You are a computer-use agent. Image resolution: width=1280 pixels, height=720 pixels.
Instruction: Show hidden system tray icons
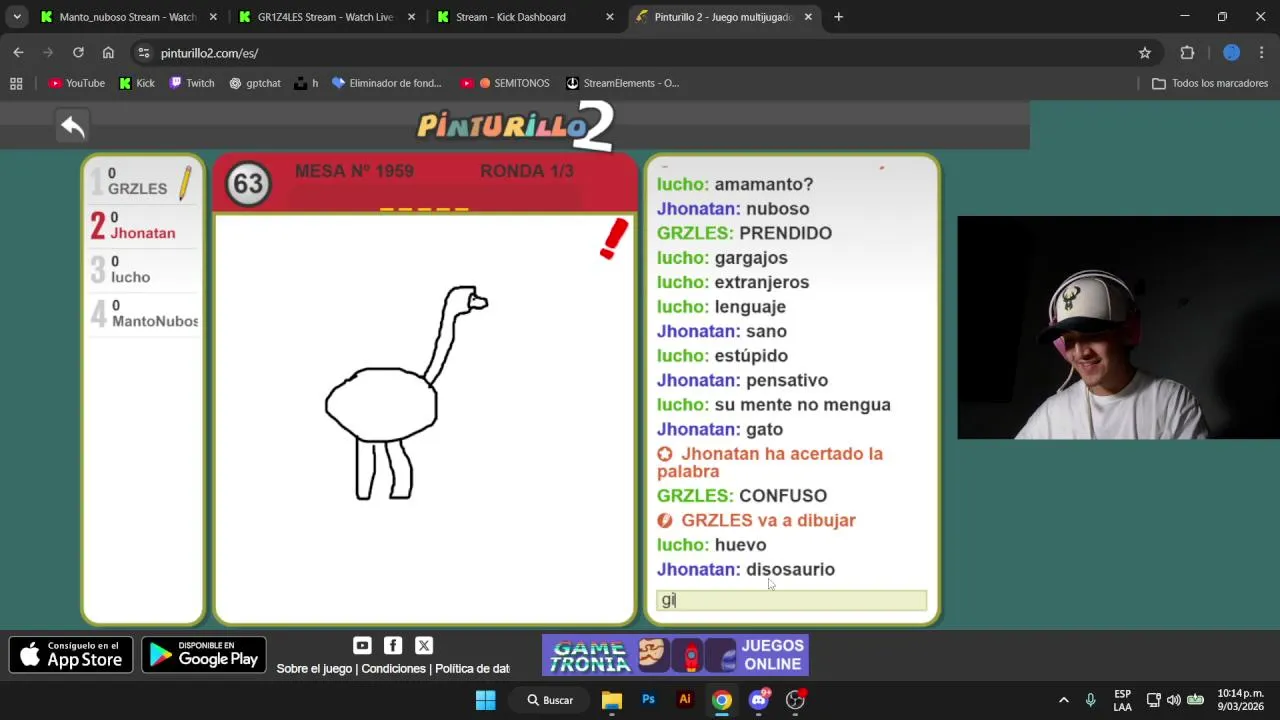point(1063,700)
